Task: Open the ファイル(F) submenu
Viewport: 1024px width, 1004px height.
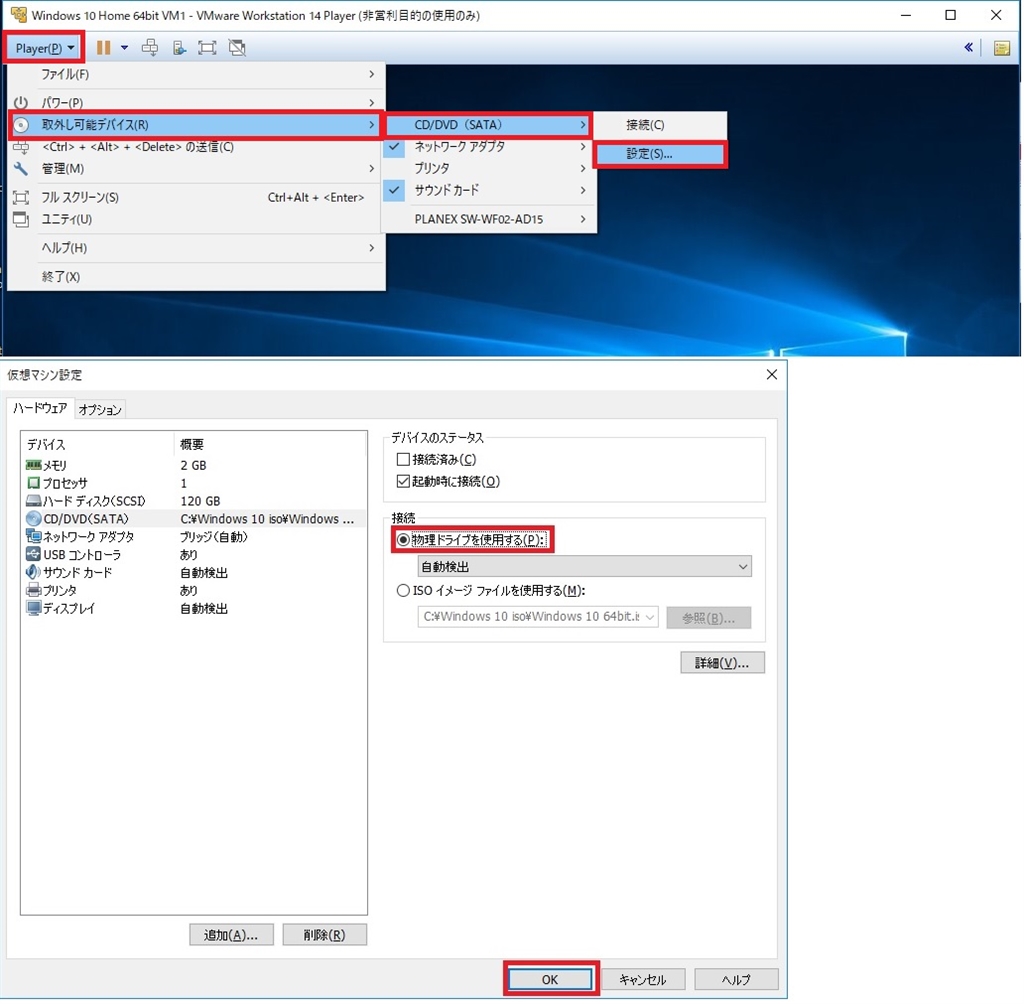Action: point(195,74)
